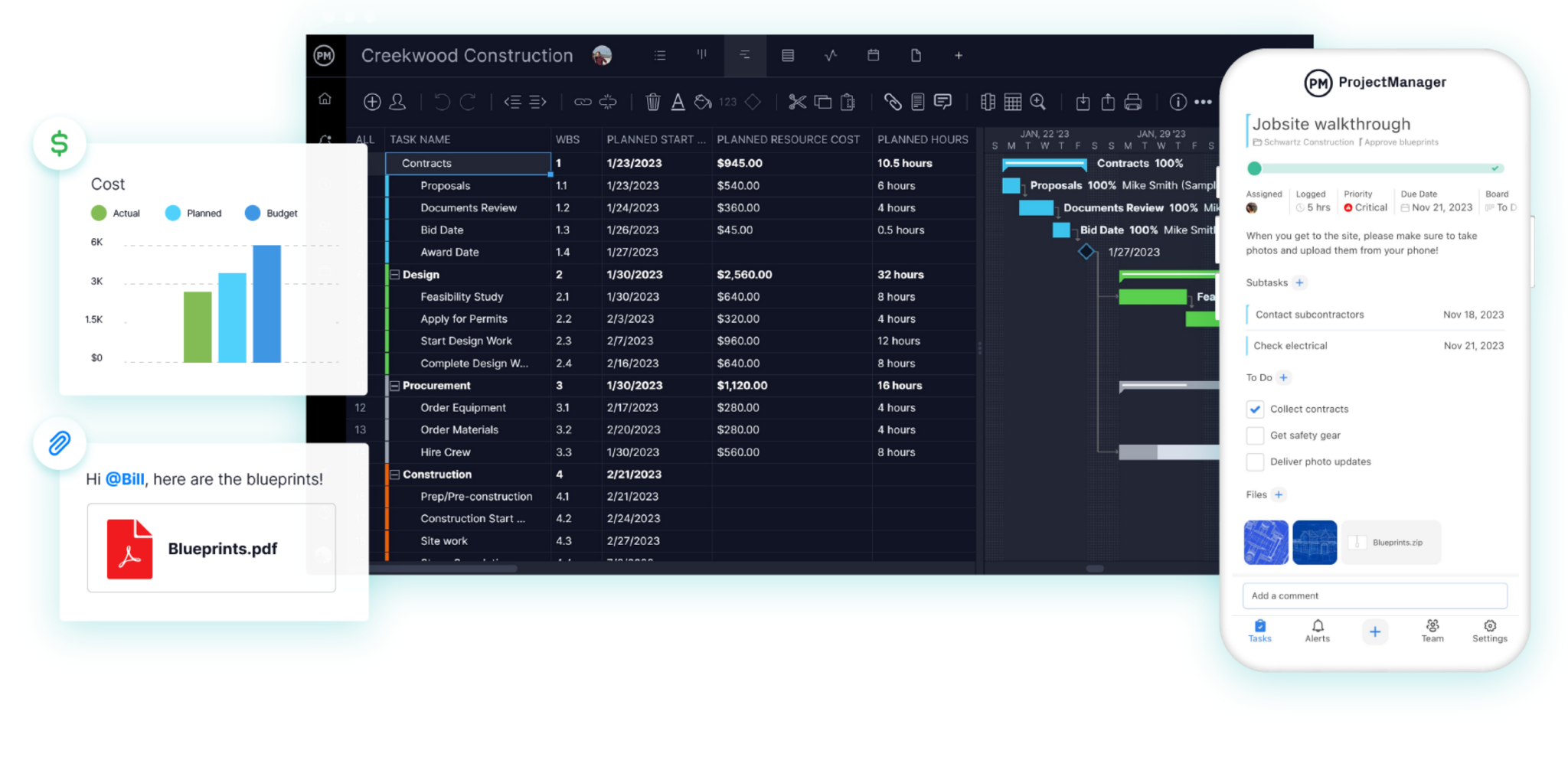The image size is (1568, 783).
Task: Switch to the Board view tab
Action: 701,55
